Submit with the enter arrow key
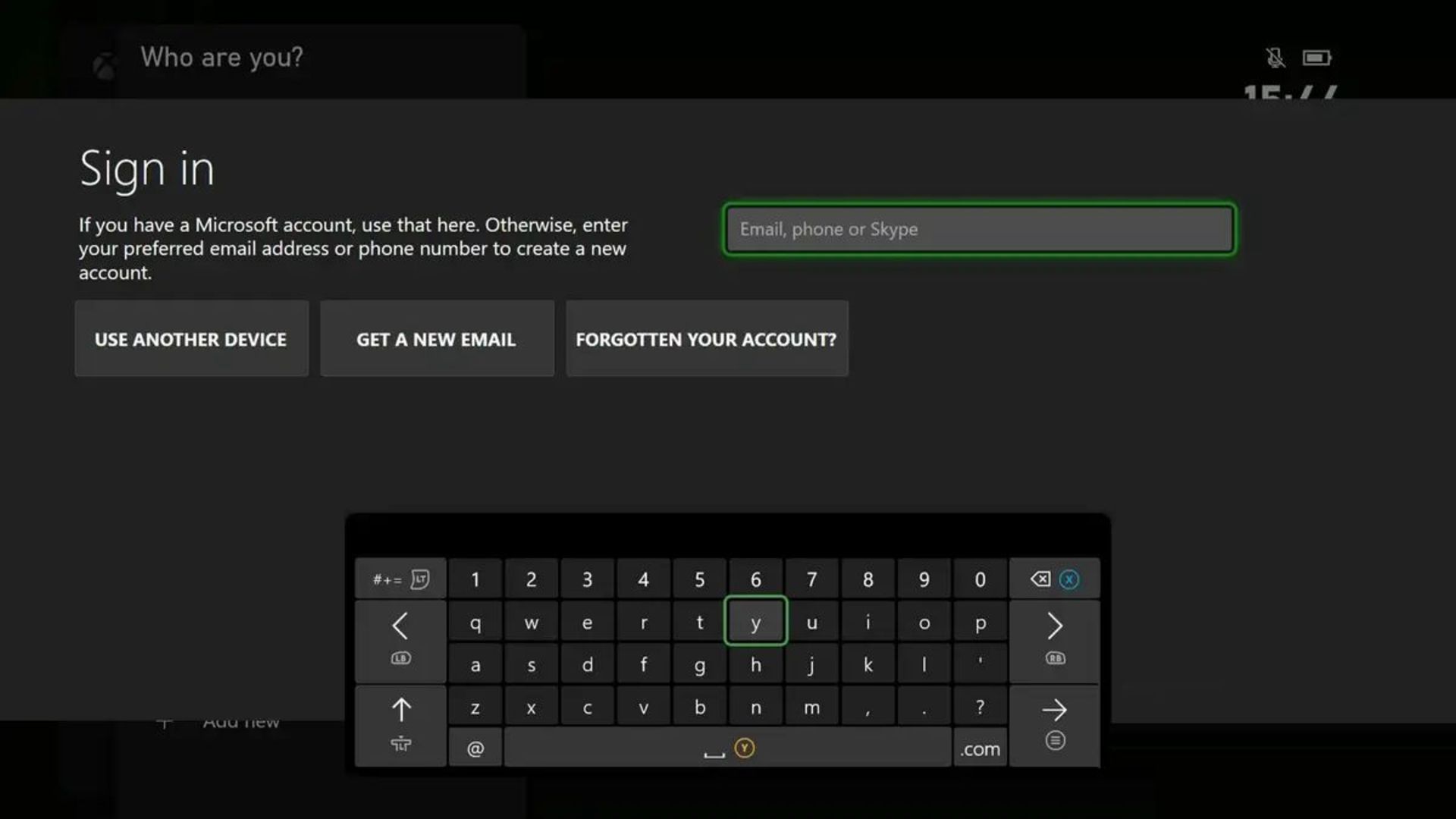This screenshot has width=1456, height=819. [x=1054, y=726]
